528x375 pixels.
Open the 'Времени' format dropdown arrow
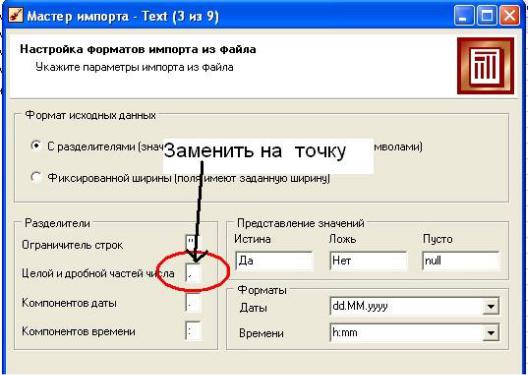point(491,333)
